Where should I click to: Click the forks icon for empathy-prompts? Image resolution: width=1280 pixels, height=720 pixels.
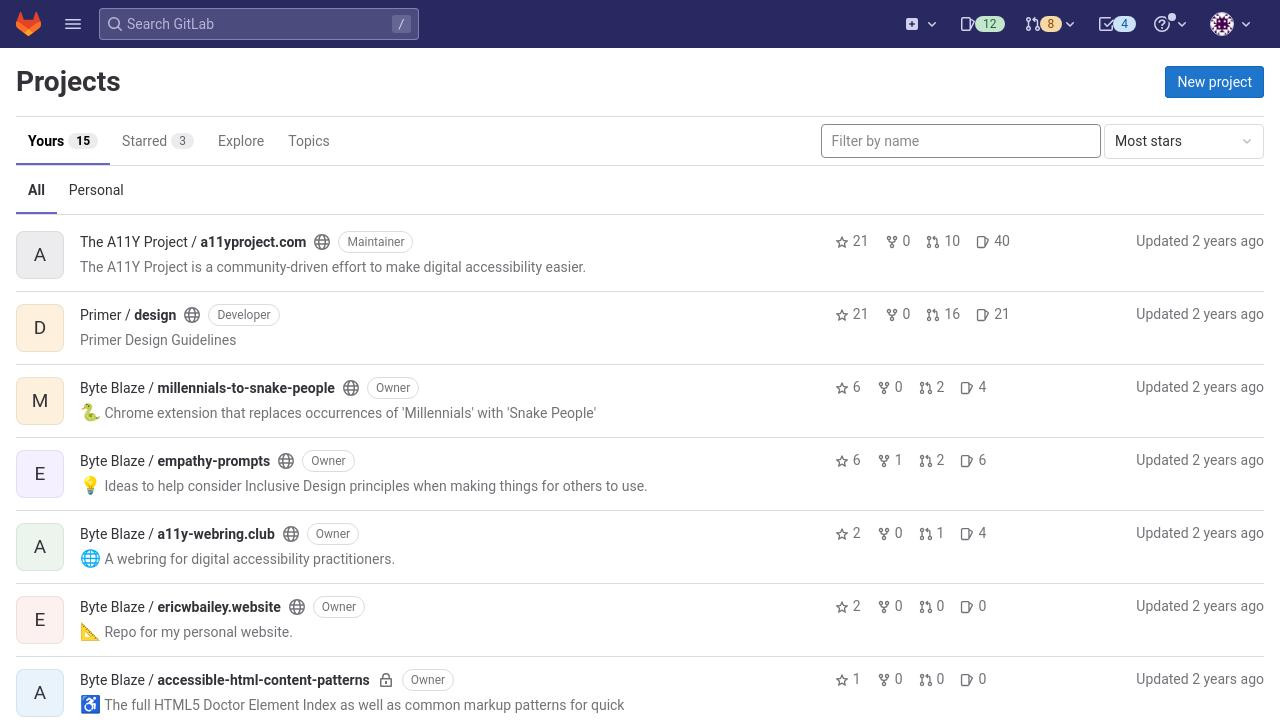click(x=884, y=461)
